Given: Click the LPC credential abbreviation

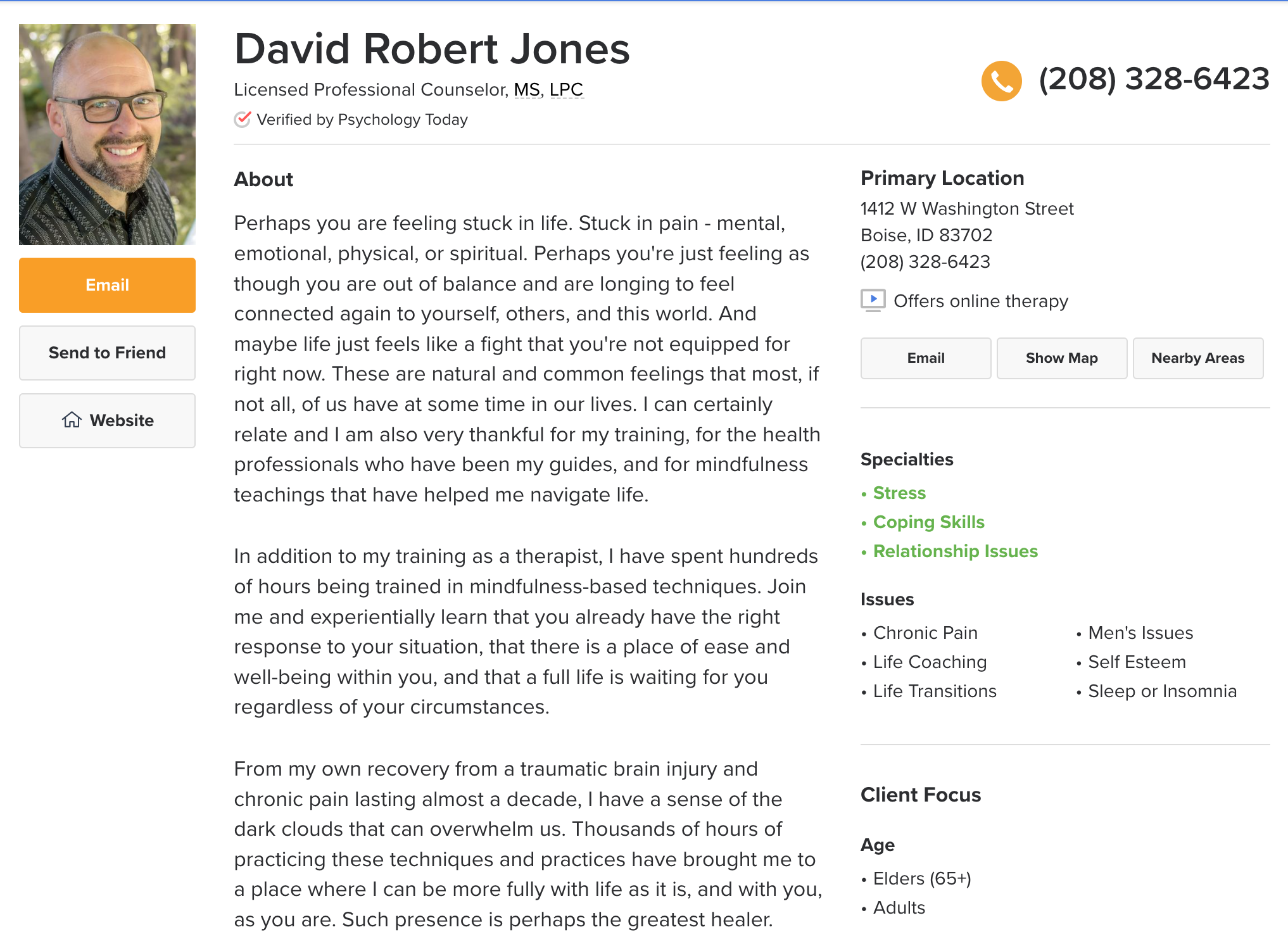Looking at the screenshot, I should (x=566, y=90).
